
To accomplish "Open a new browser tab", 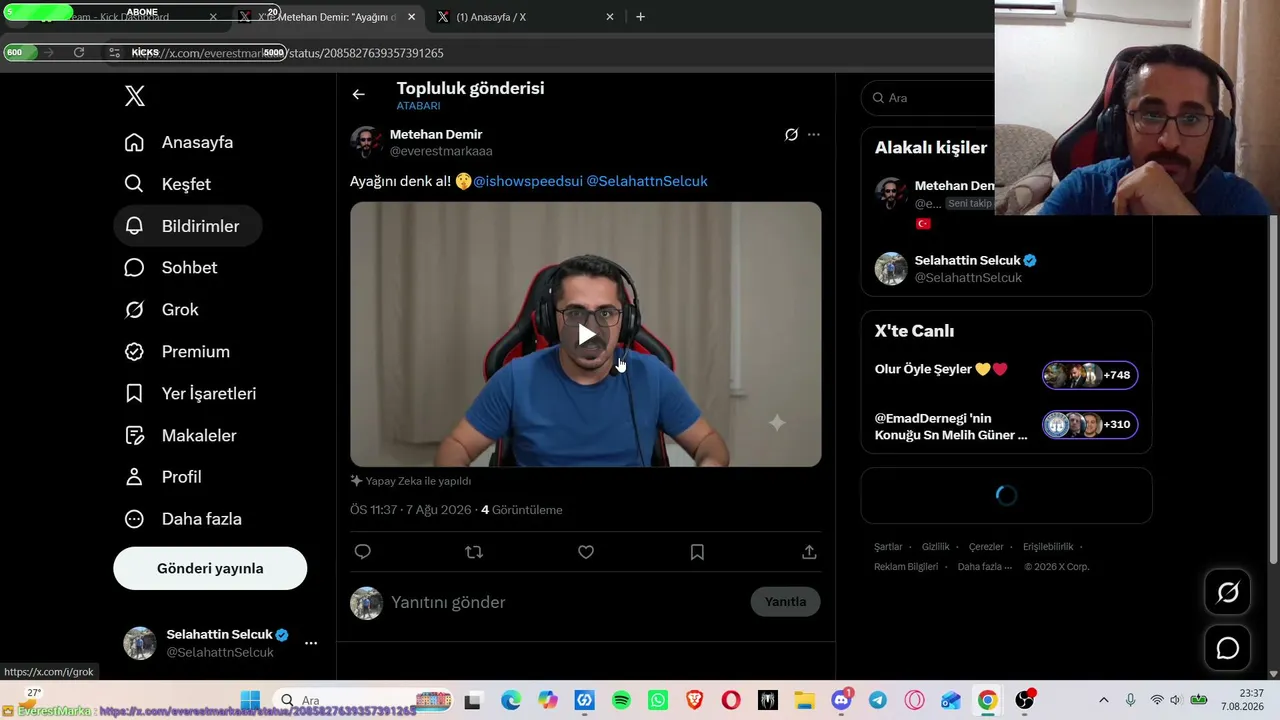I will click(640, 17).
